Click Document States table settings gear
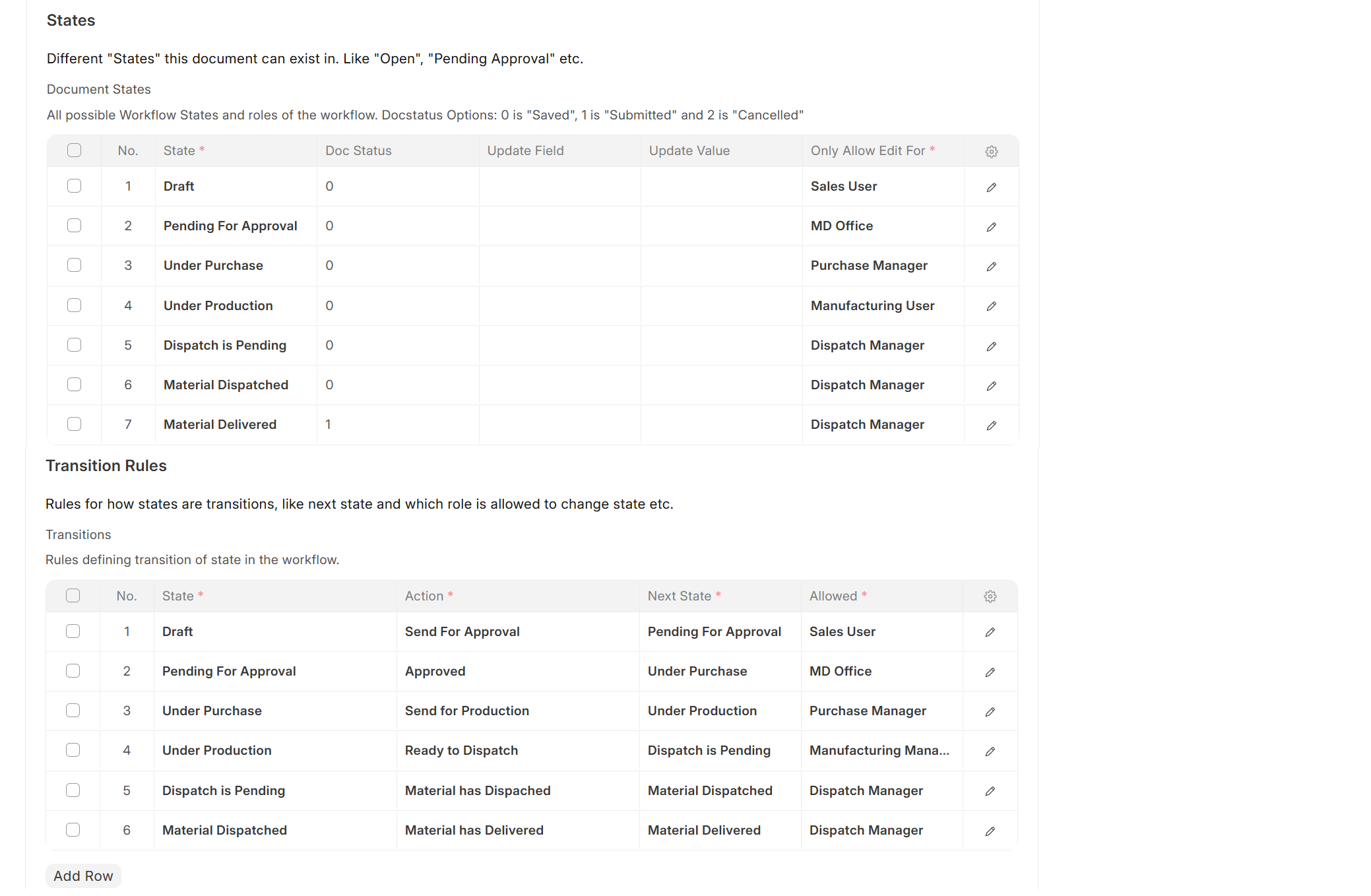The height and width of the screenshot is (896, 1371). click(991, 152)
